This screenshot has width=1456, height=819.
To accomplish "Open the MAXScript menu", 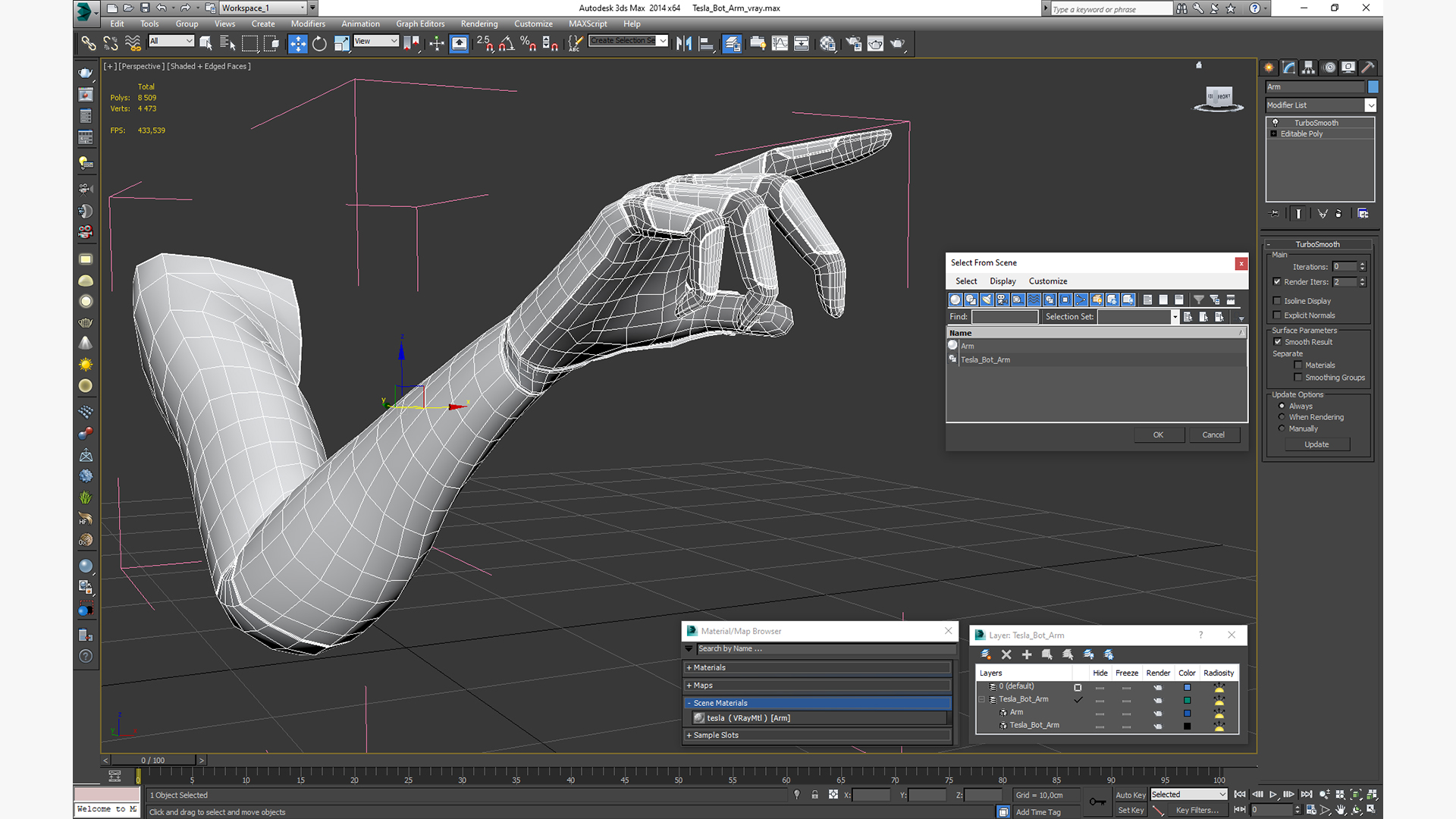I will (x=588, y=24).
